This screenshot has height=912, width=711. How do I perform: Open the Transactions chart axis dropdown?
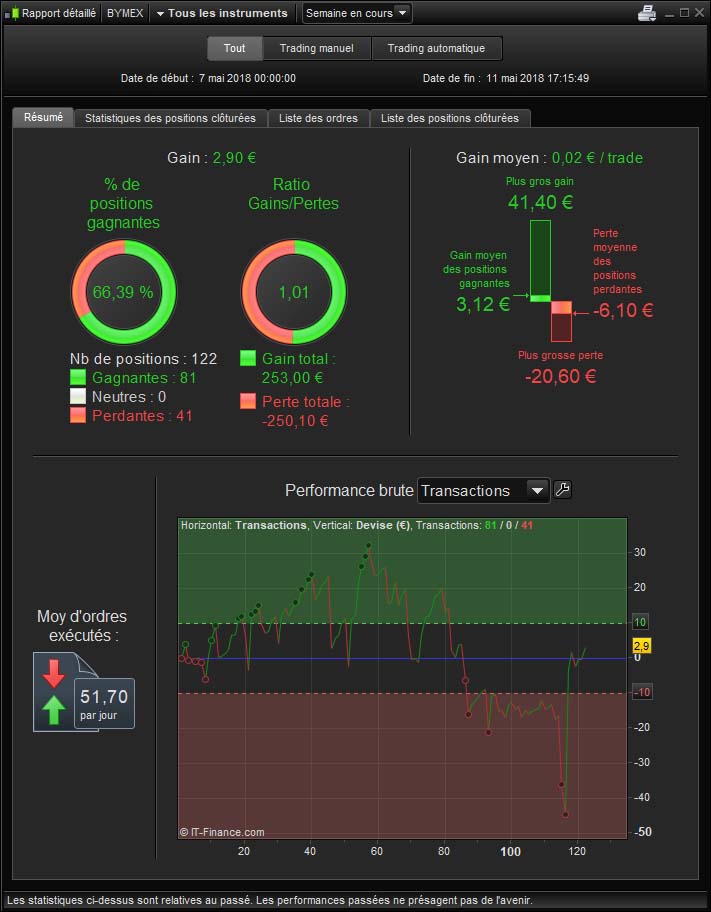tap(484, 490)
